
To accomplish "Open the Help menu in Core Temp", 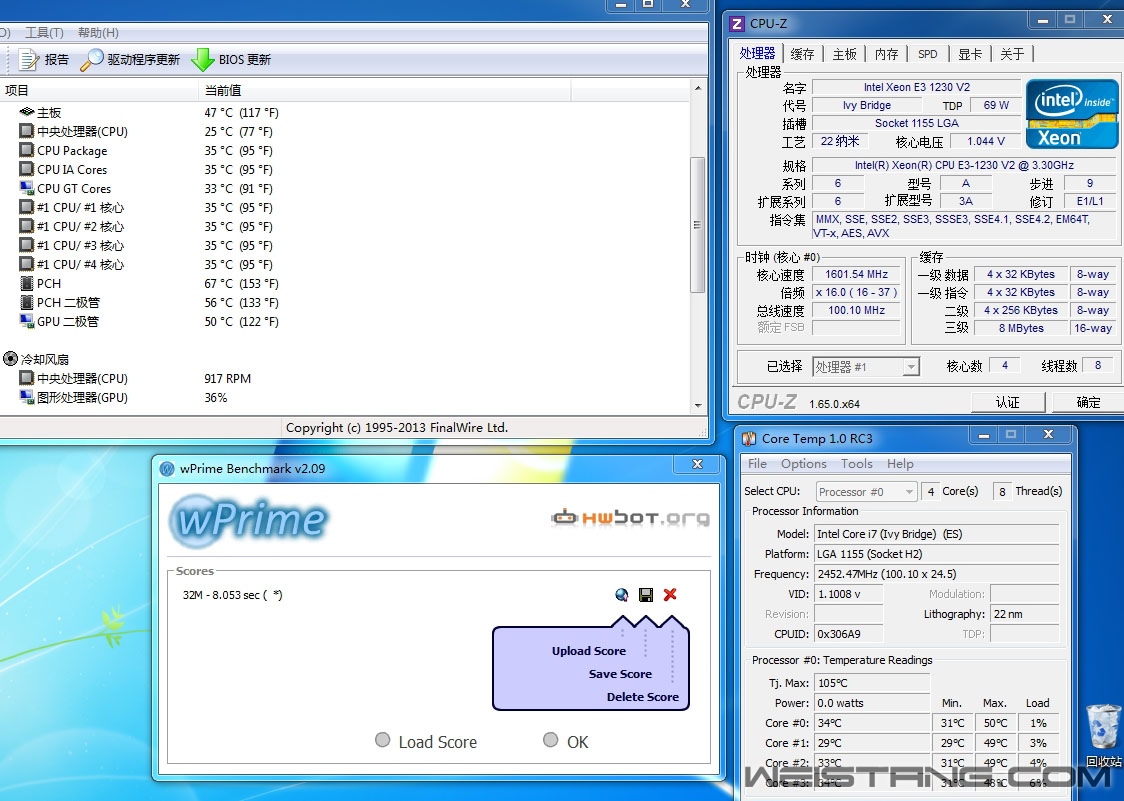I will pos(900,464).
